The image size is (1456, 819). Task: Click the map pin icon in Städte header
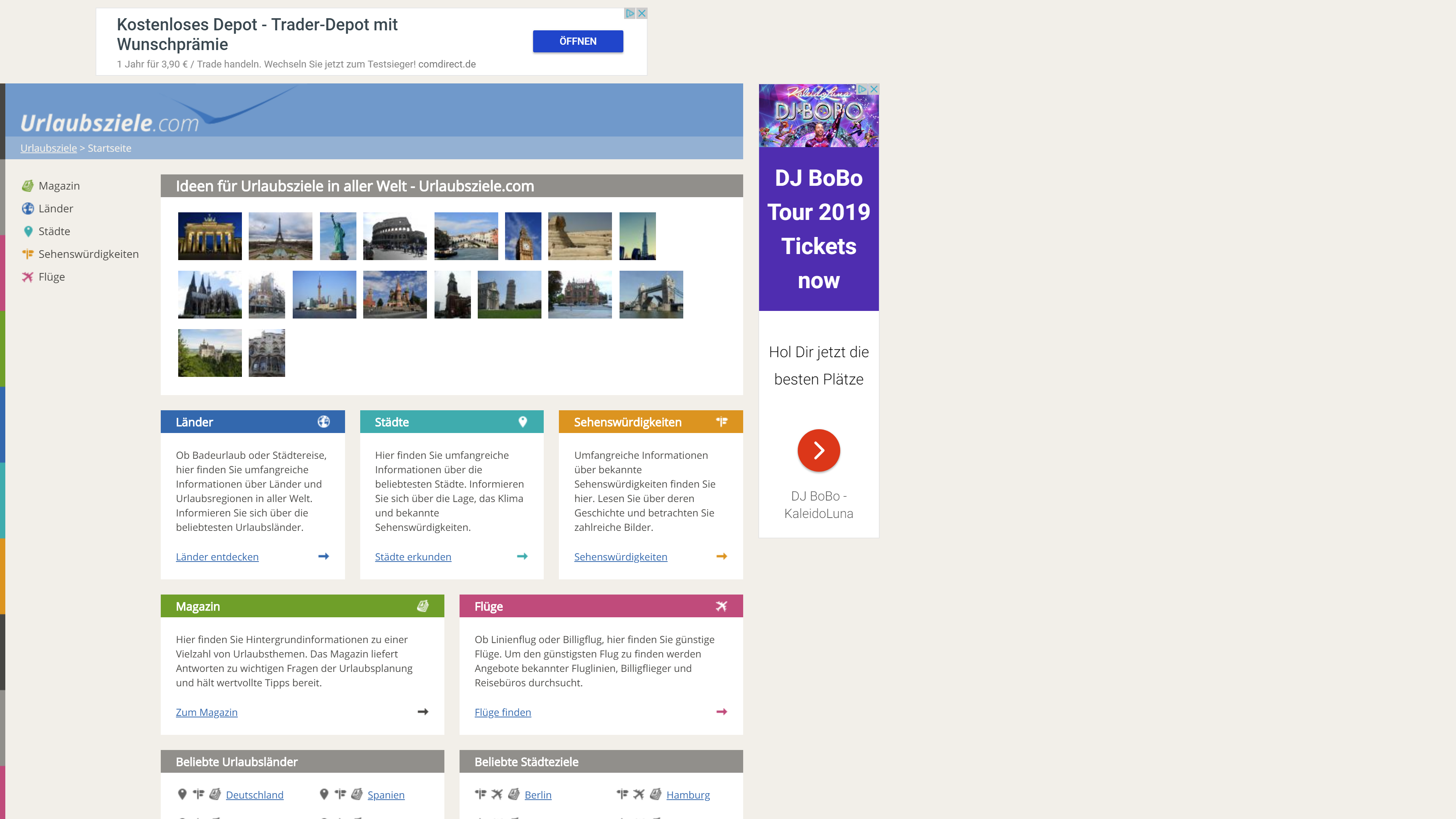click(522, 422)
